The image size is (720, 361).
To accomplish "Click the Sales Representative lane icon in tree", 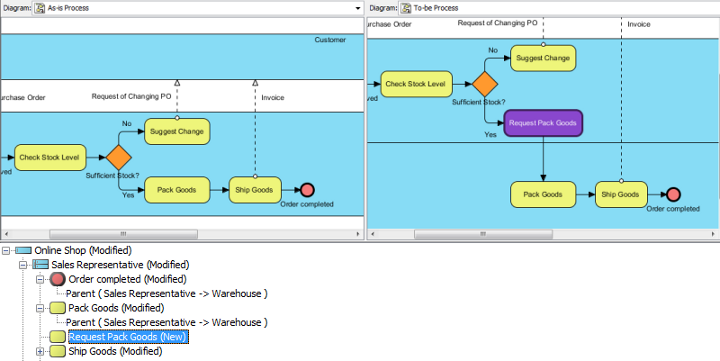I will [40, 265].
